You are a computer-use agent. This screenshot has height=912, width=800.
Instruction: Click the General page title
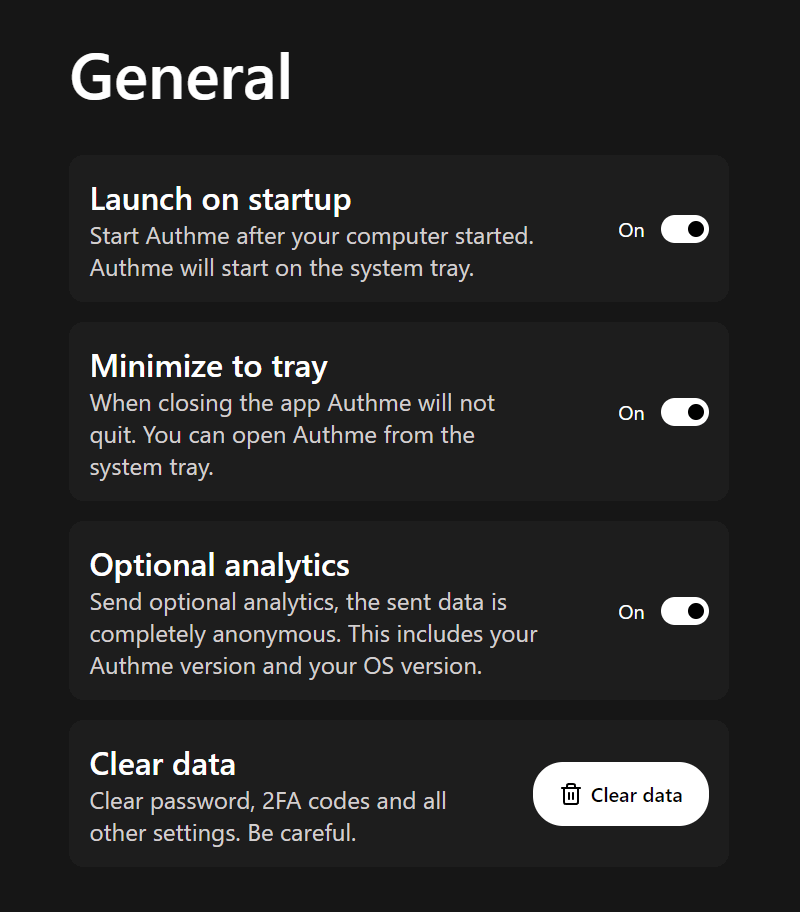click(x=180, y=77)
